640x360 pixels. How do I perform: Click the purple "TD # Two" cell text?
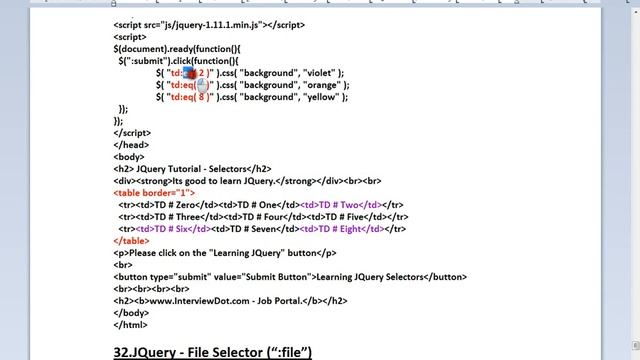click(338, 205)
